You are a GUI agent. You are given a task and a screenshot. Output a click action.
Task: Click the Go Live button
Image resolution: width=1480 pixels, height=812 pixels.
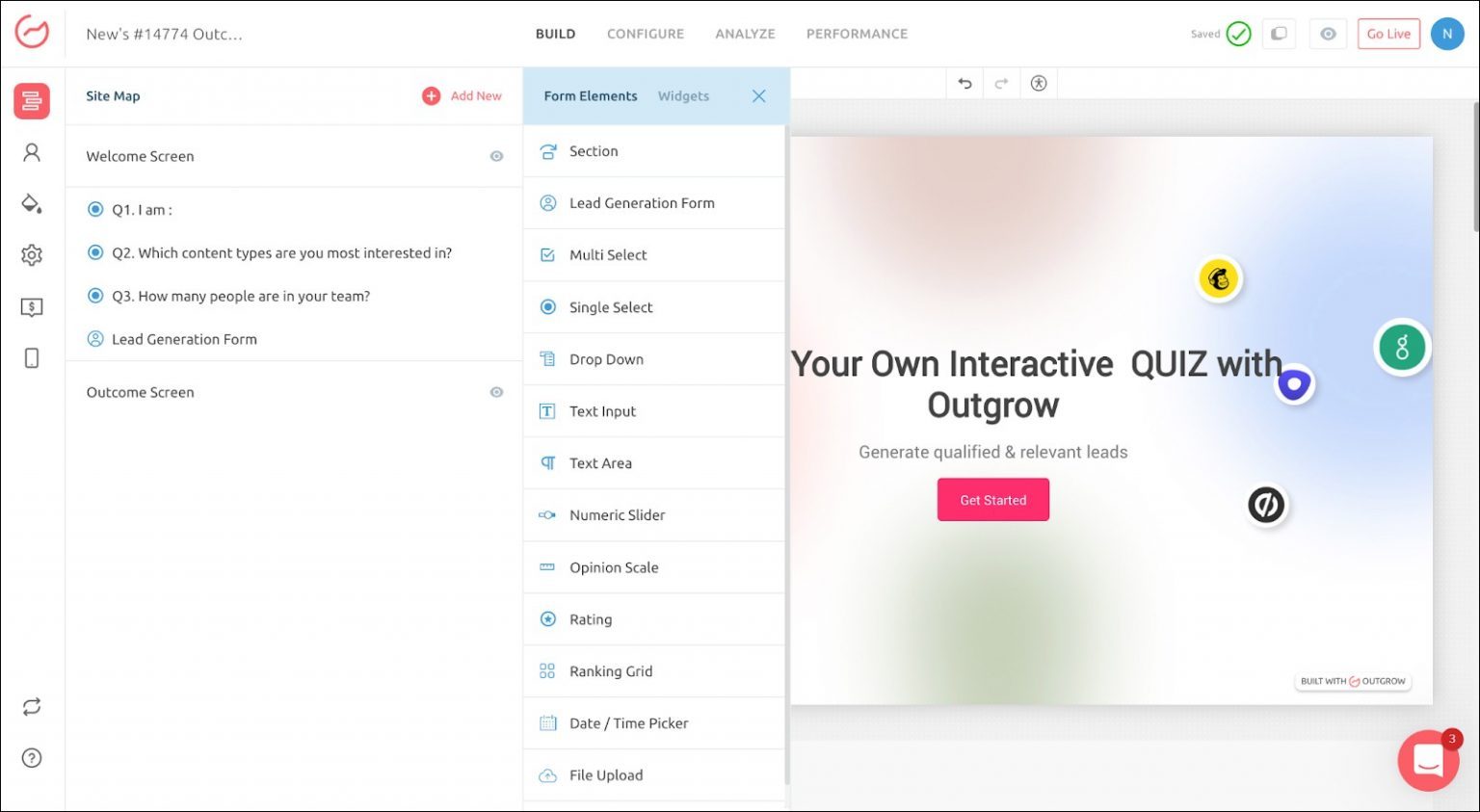pos(1387,34)
